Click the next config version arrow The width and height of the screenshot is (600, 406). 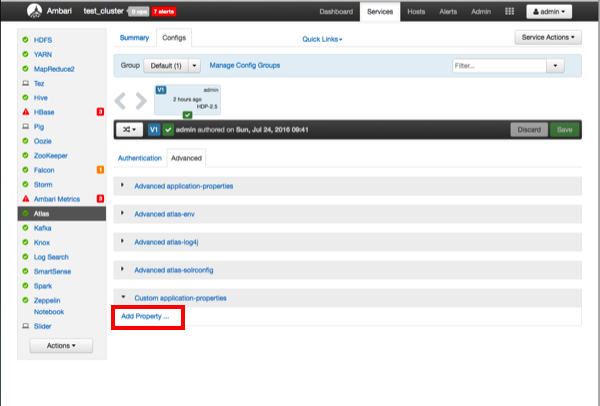pyautogui.click(x=141, y=100)
